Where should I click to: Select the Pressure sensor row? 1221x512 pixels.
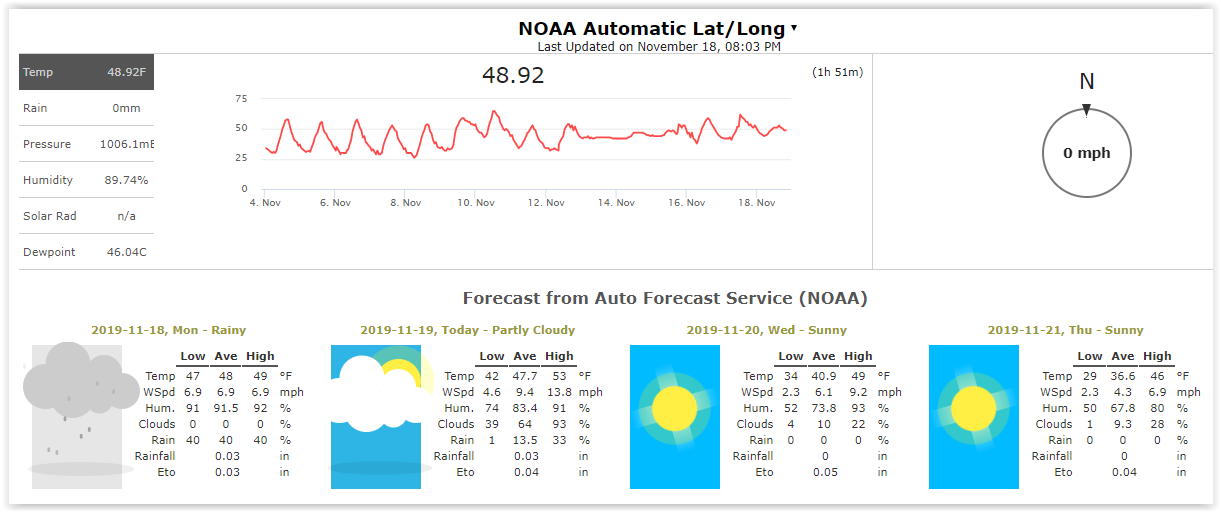[x=87, y=144]
